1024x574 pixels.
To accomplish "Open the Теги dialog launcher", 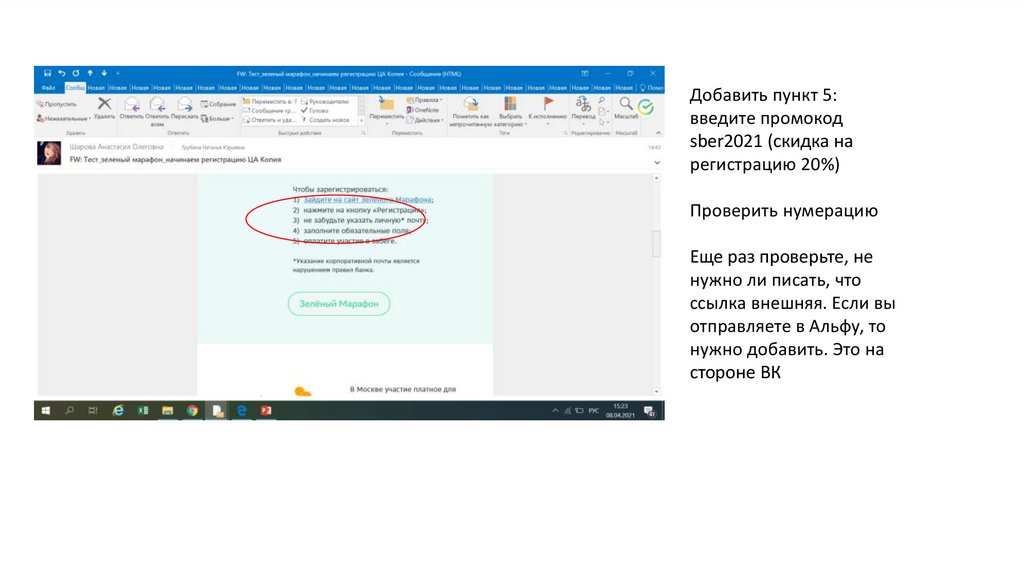I will click(566, 133).
